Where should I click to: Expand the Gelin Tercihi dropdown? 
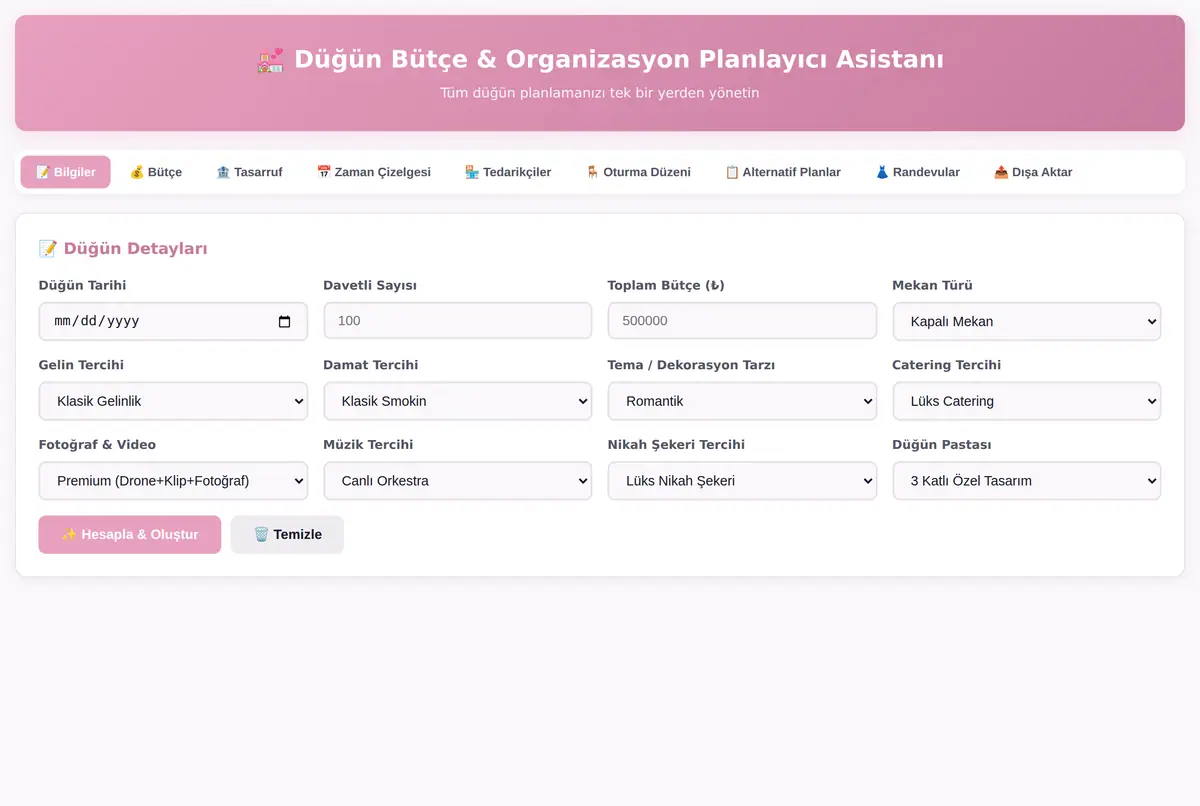point(173,401)
